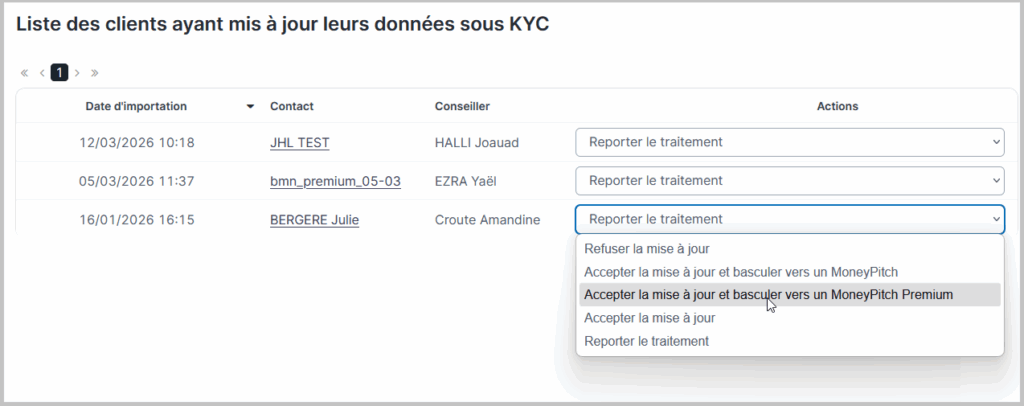Go to last page double-chevron icon
Screen dimensions: 1024x406
[95, 73]
